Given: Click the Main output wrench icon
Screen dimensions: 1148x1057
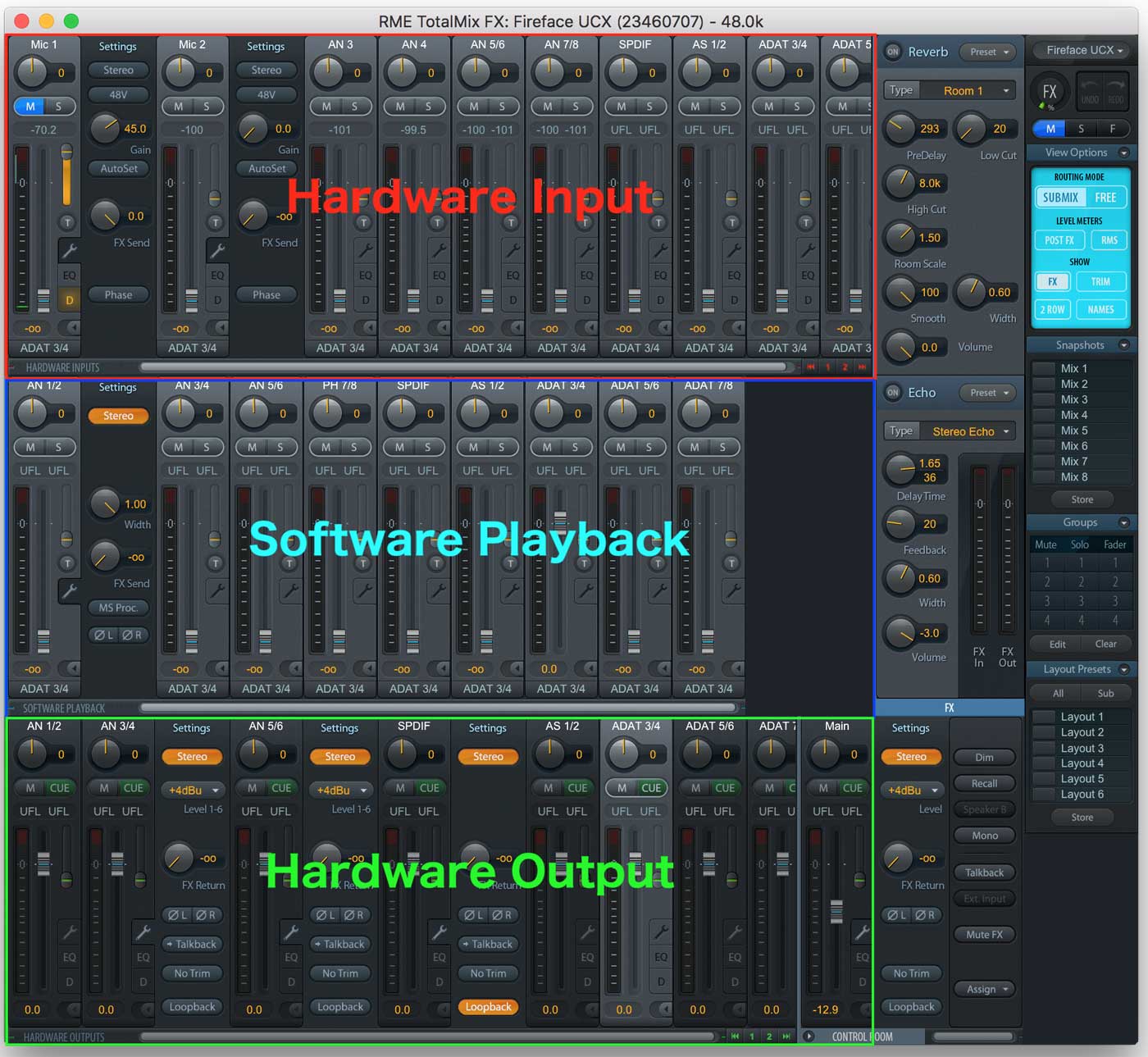Looking at the screenshot, I should [862, 932].
